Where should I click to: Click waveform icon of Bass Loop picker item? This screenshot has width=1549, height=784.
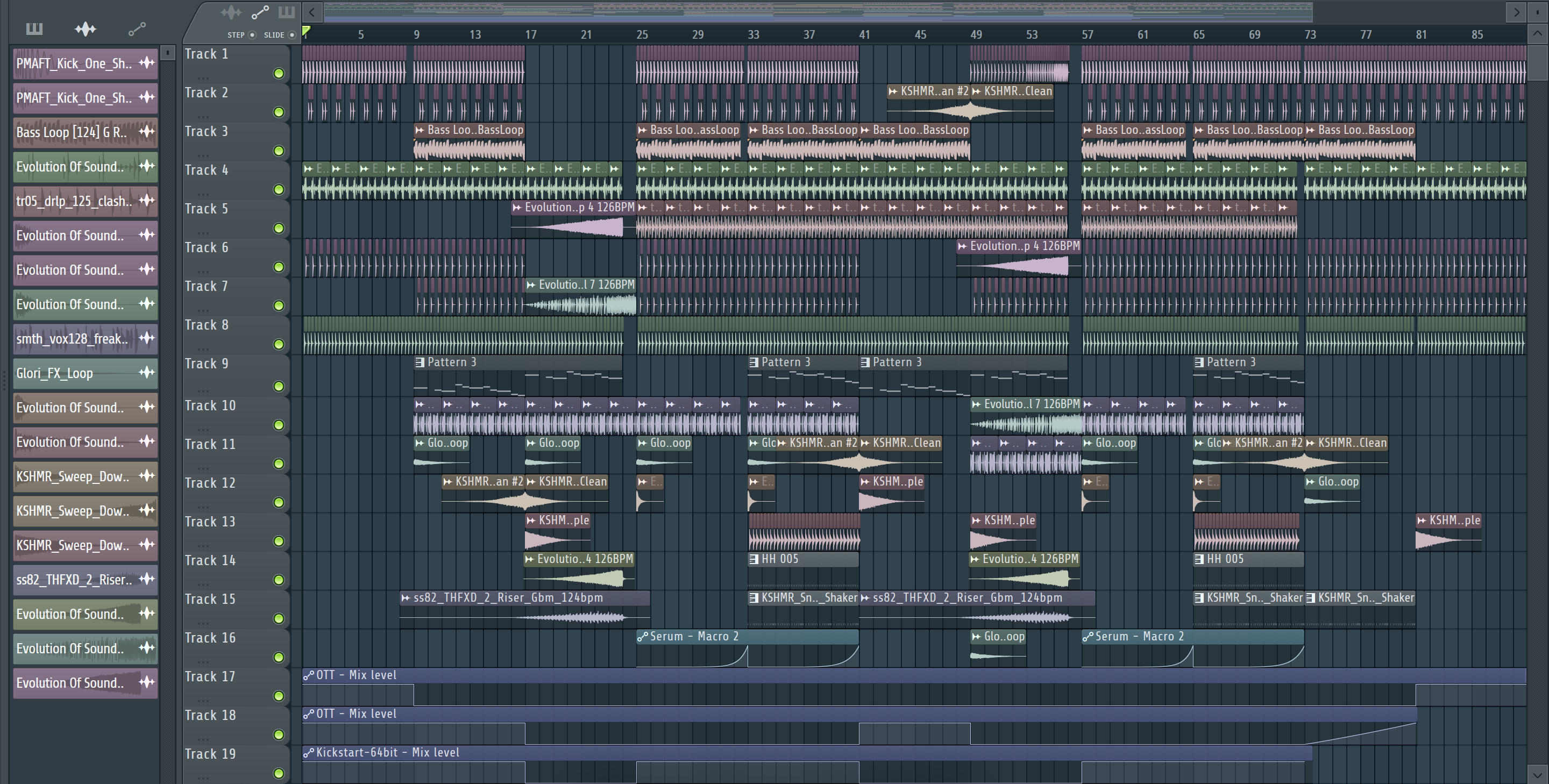pyautogui.click(x=147, y=131)
